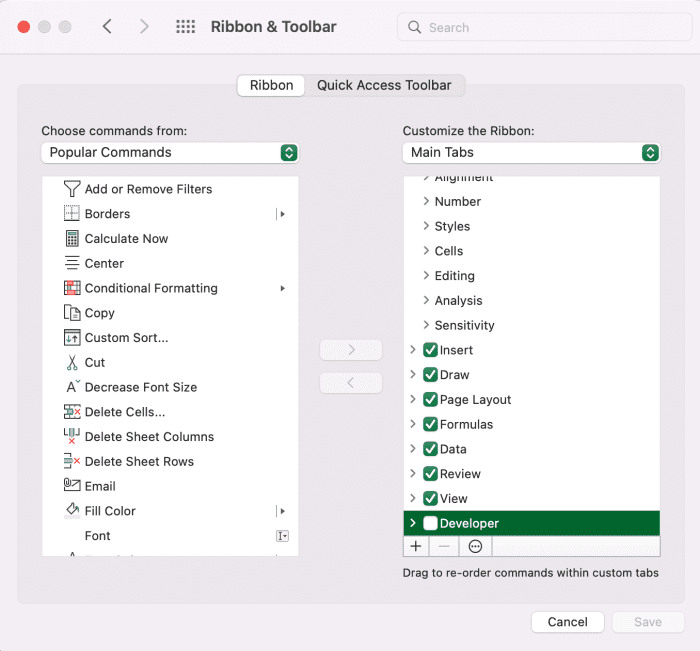Click the Decrease Font Size icon
This screenshot has height=651, width=700.
[73, 387]
